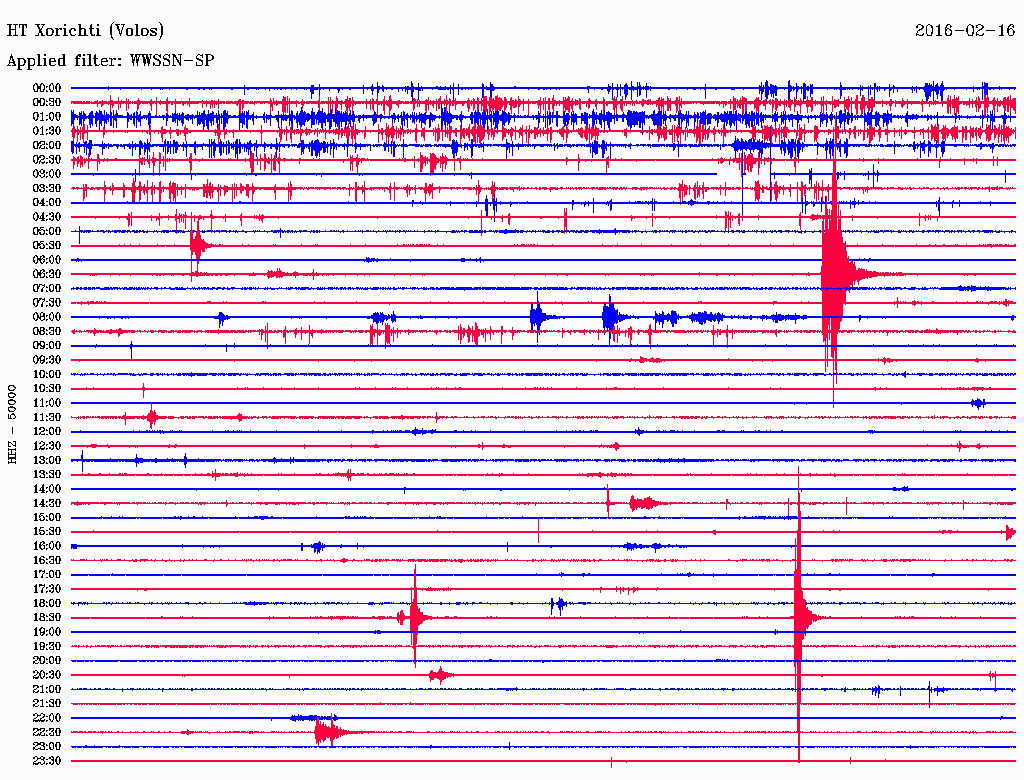1024x780 pixels.
Task: Click the 10:00 time label
Action: click(x=47, y=374)
